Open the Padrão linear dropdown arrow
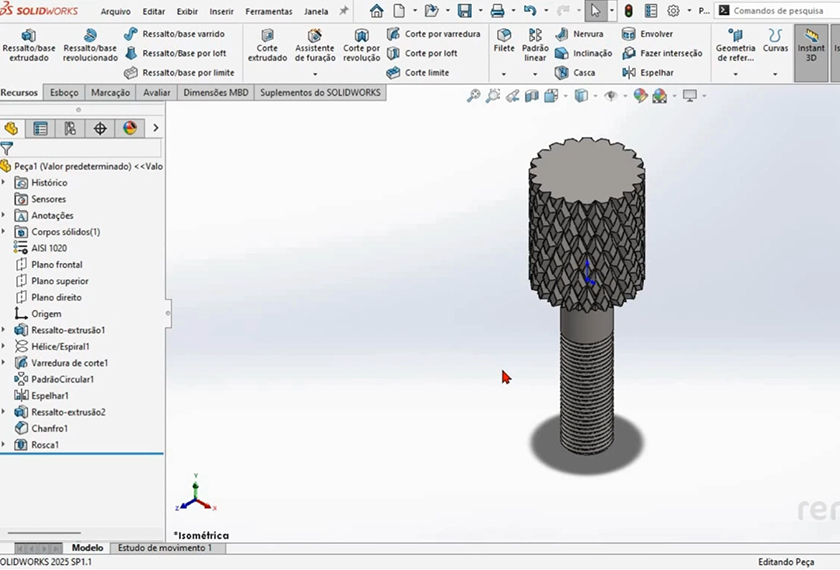This screenshot has height=570, width=840. pyautogui.click(x=535, y=74)
